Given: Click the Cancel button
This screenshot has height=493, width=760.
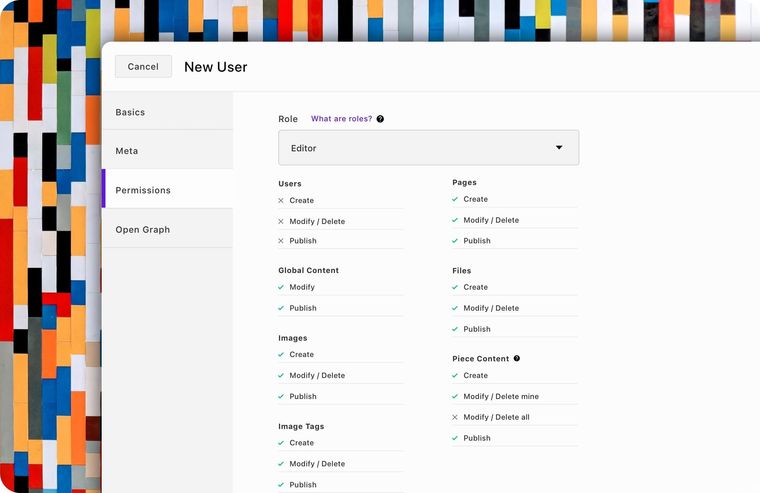Looking at the screenshot, I should pyautogui.click(x=143, y=66).
